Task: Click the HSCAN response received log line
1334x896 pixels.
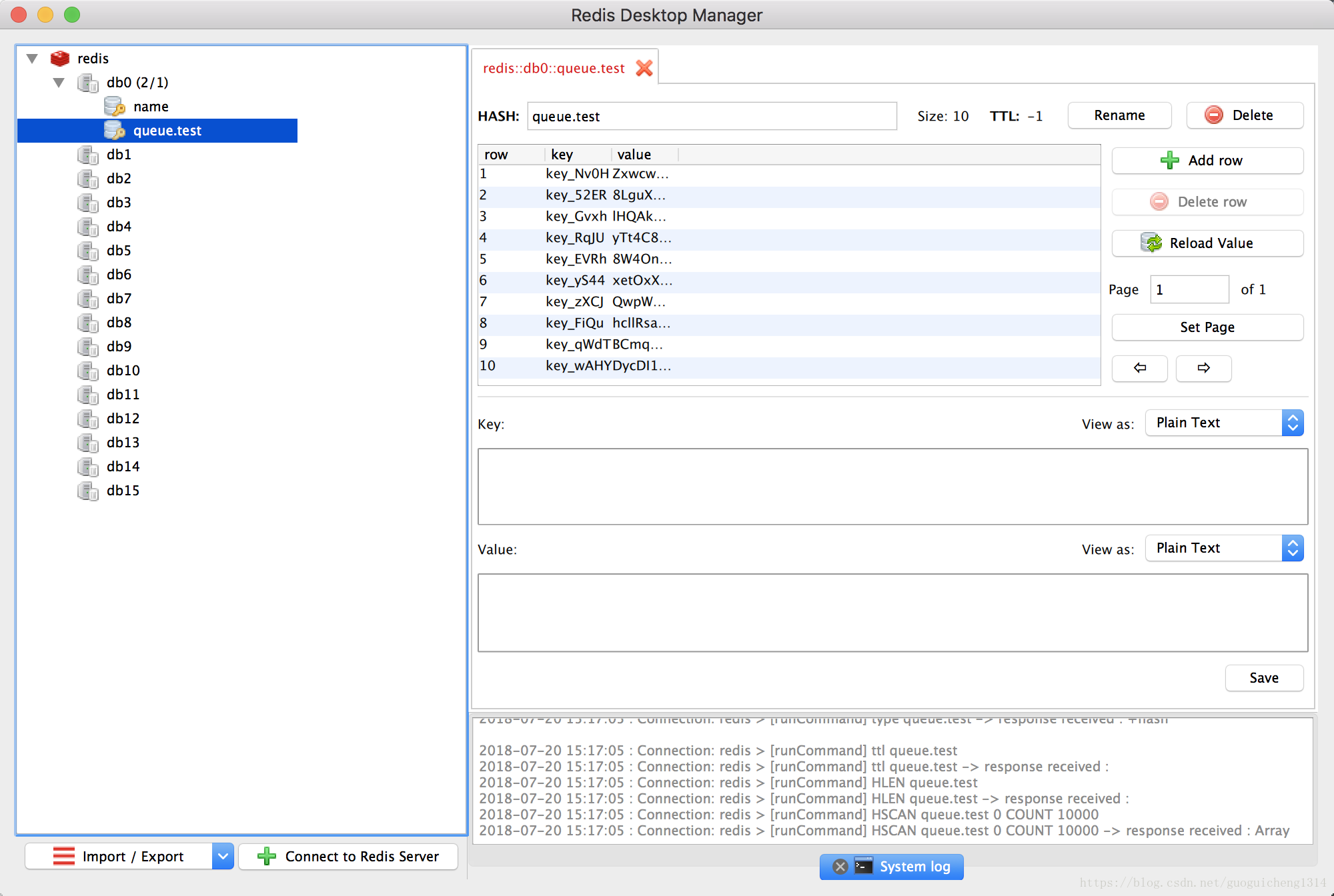Action: tap(884, 831)
